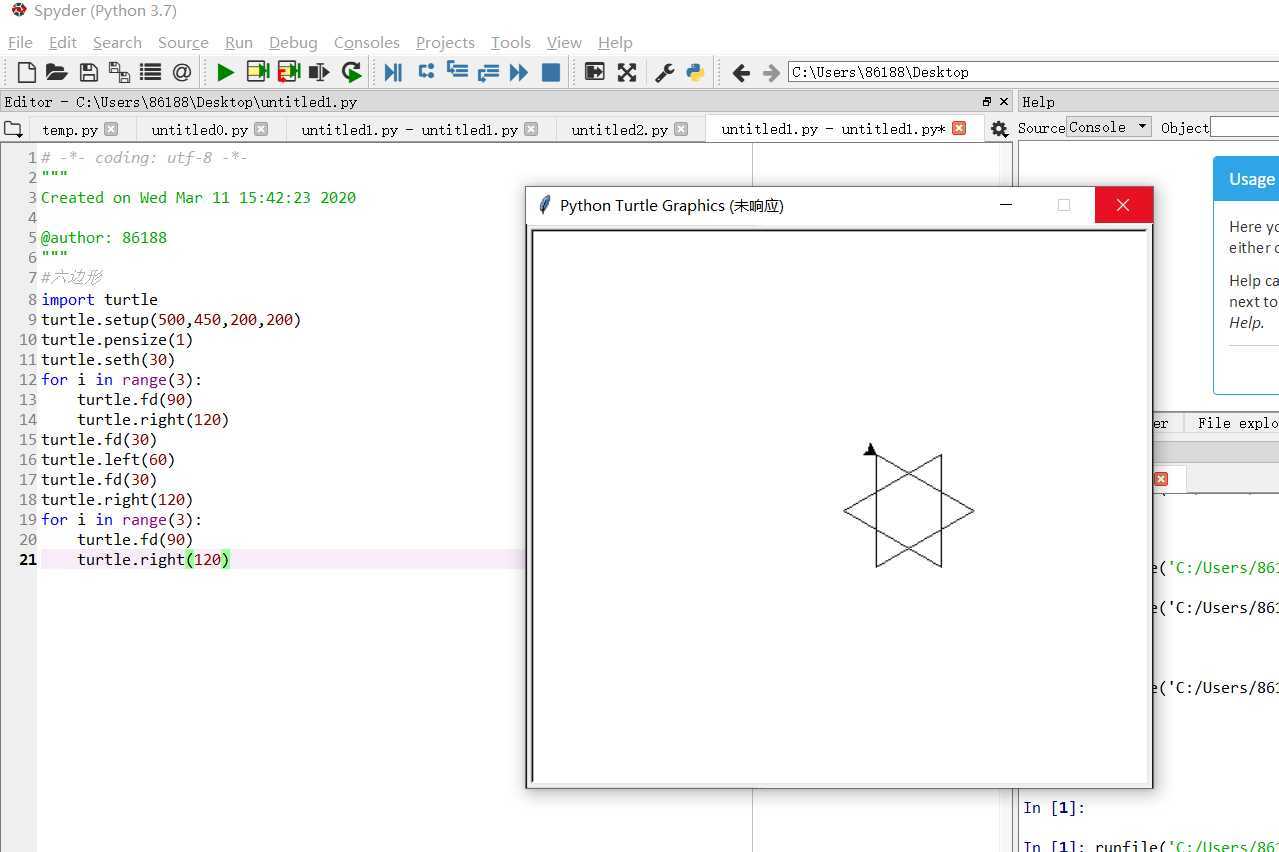Re-run the last script
The height and width of the screenshot is (852, 1279).
point(351,72)
